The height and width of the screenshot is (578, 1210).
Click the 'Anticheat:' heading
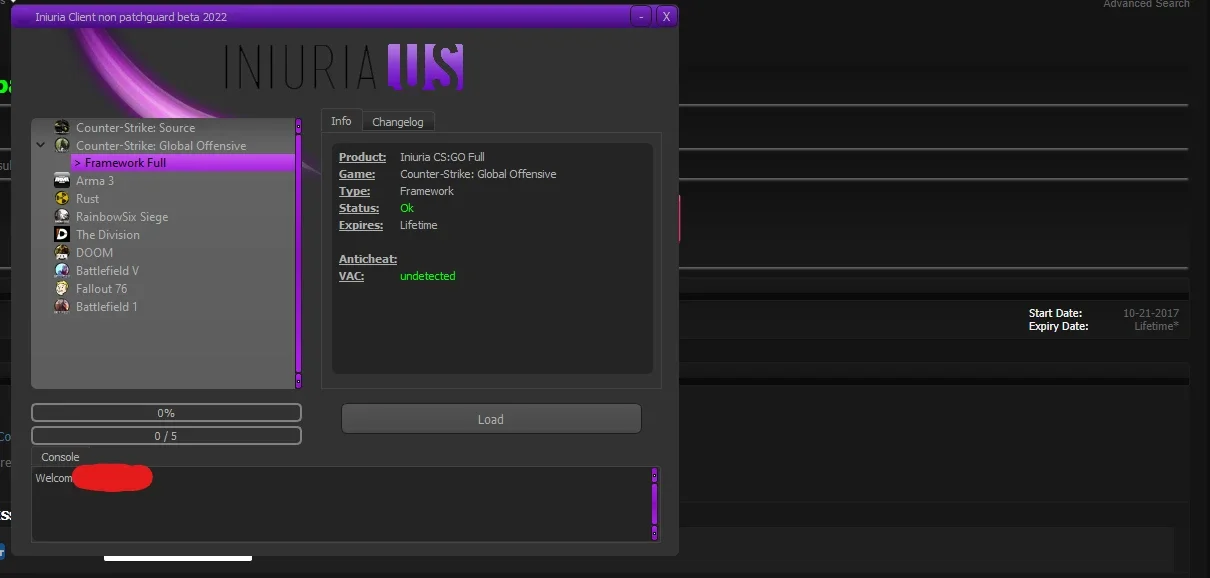pos(368,259)
